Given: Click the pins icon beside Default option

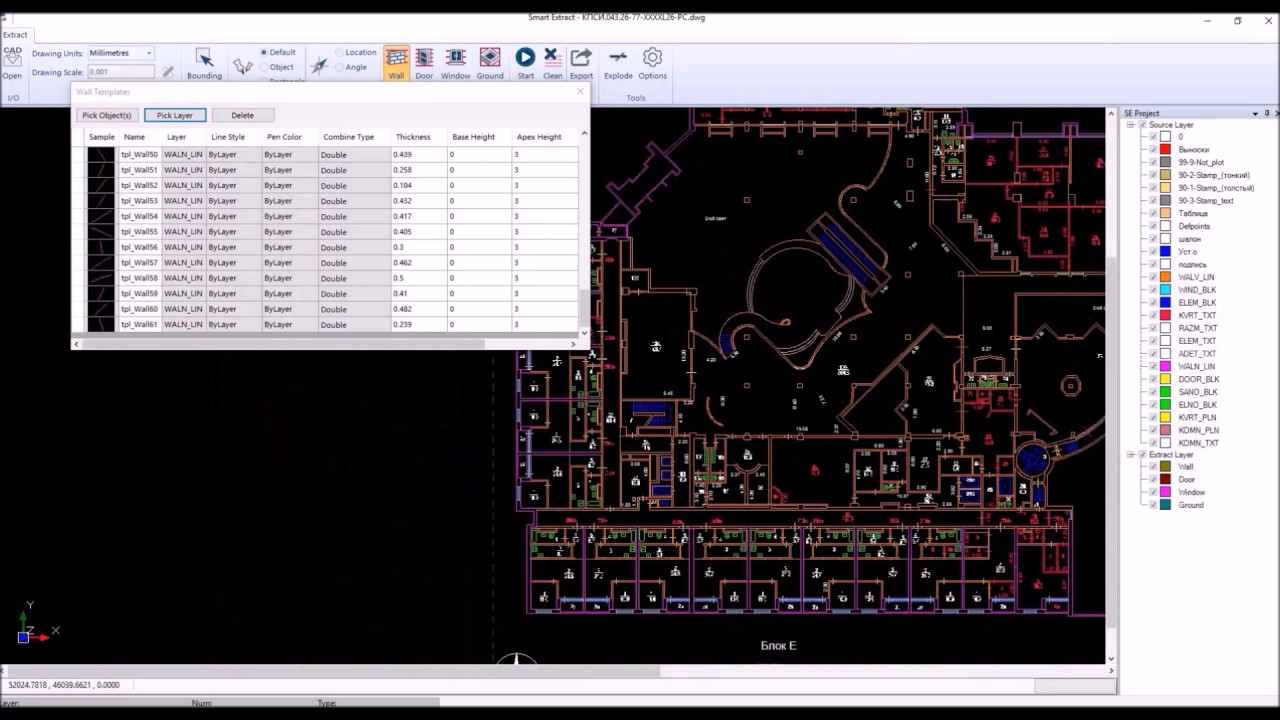Looking at the screenshot, I should click(242, 66).
